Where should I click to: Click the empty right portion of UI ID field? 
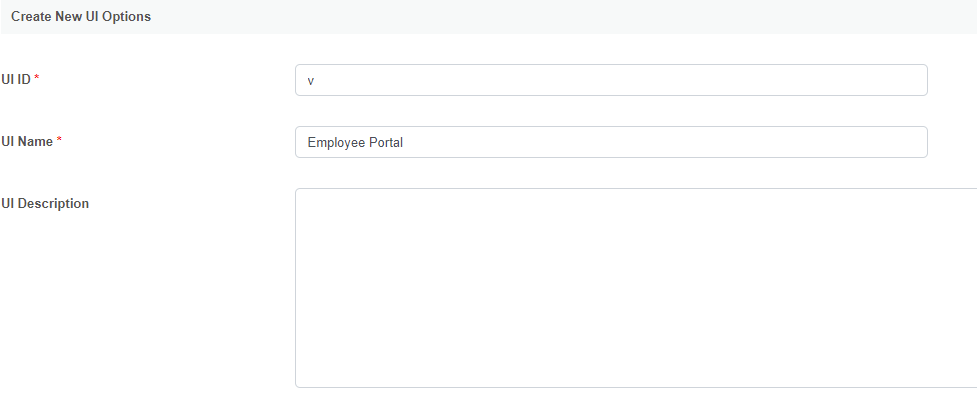click(800, 81)
